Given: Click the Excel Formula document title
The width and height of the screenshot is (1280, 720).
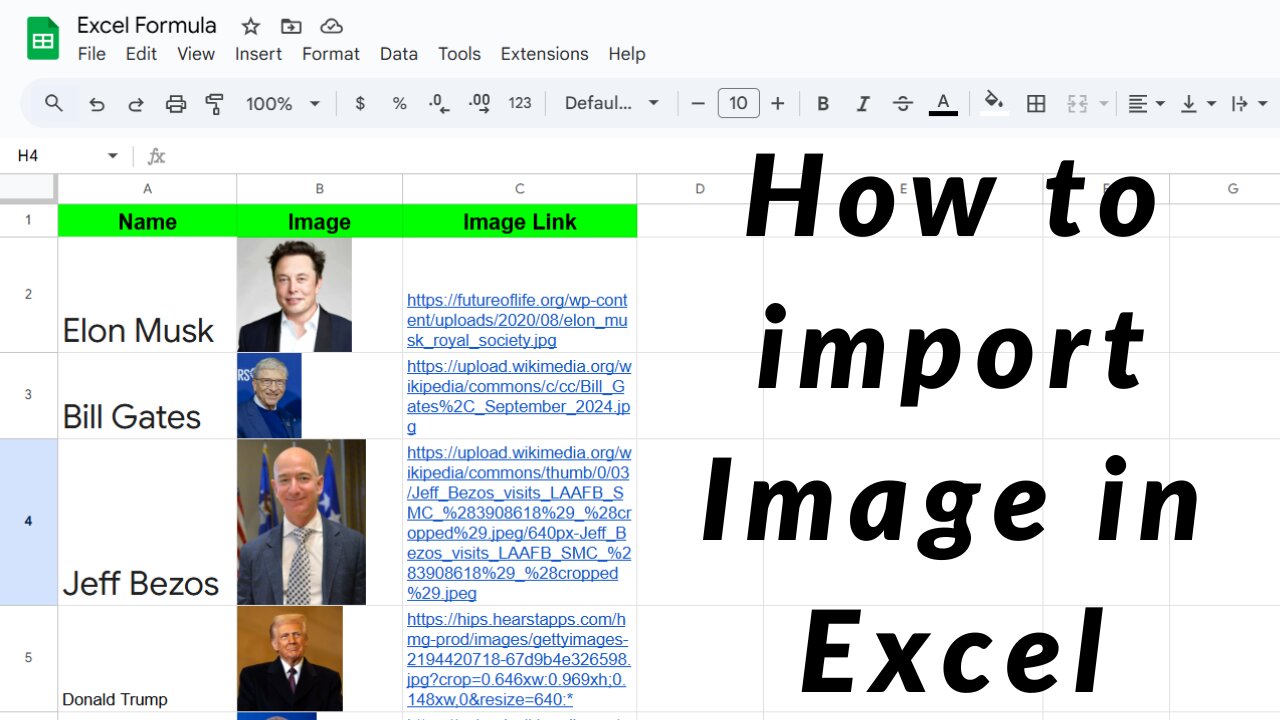Looking at the screenshot, I should (x=147, y=26).
